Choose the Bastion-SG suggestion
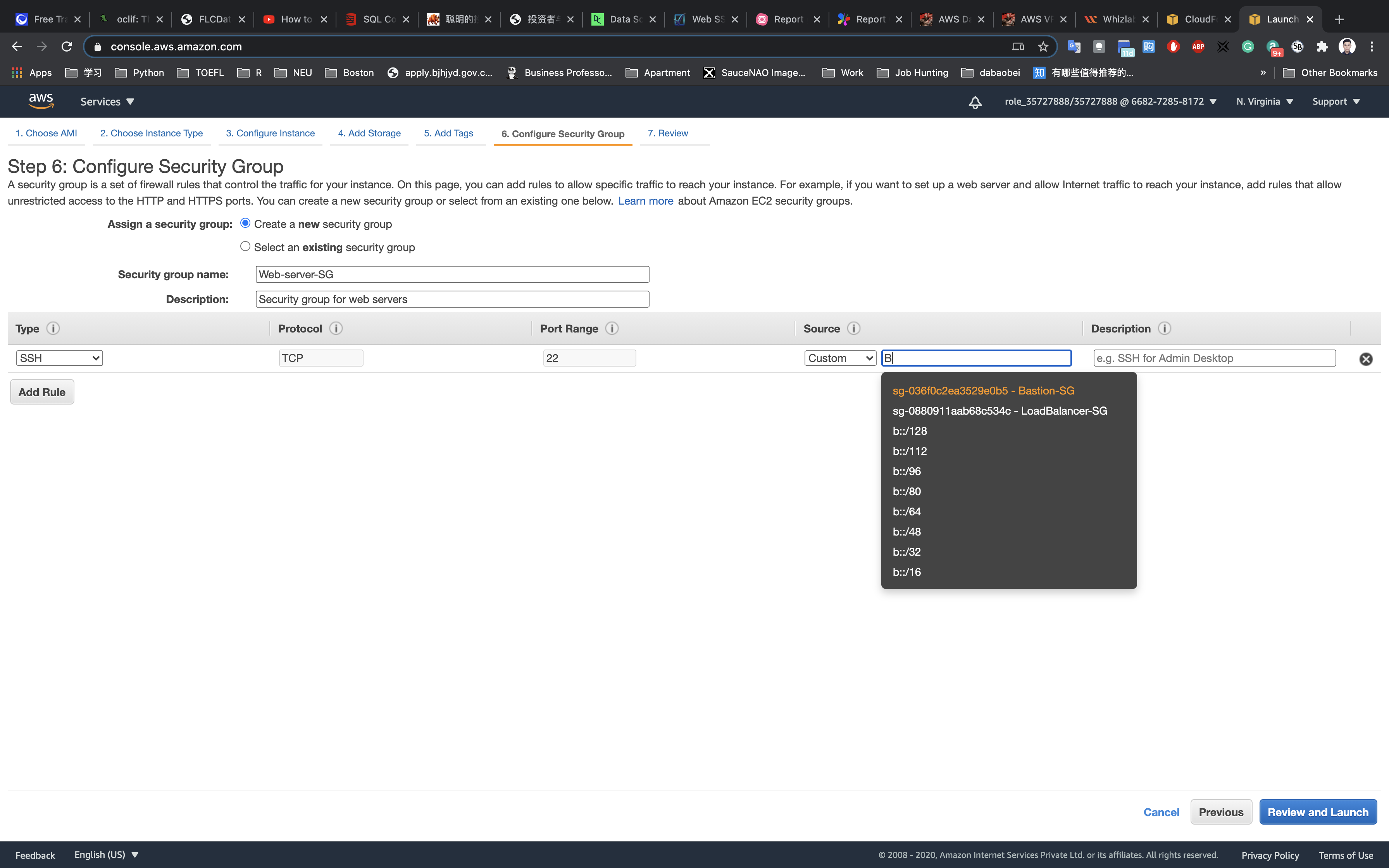1389x868 pixels. click(x=982, y=391)
